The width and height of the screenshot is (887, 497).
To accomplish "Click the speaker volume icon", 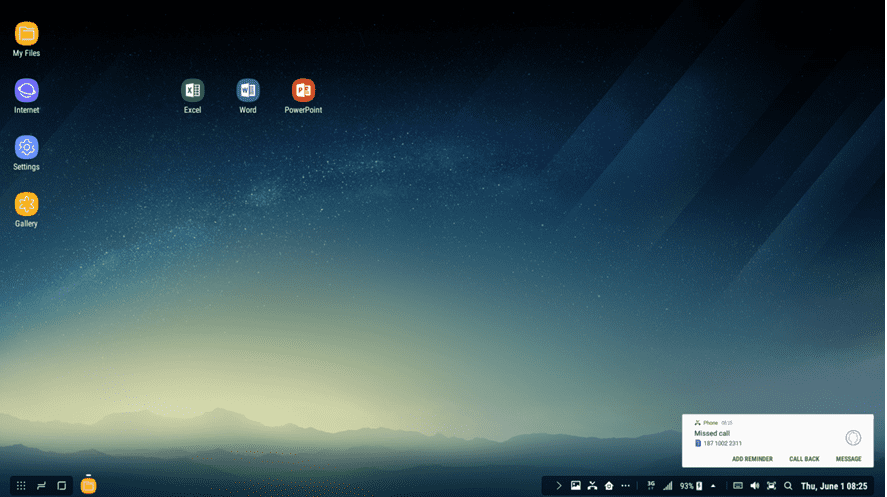I will tap(755, 486).
